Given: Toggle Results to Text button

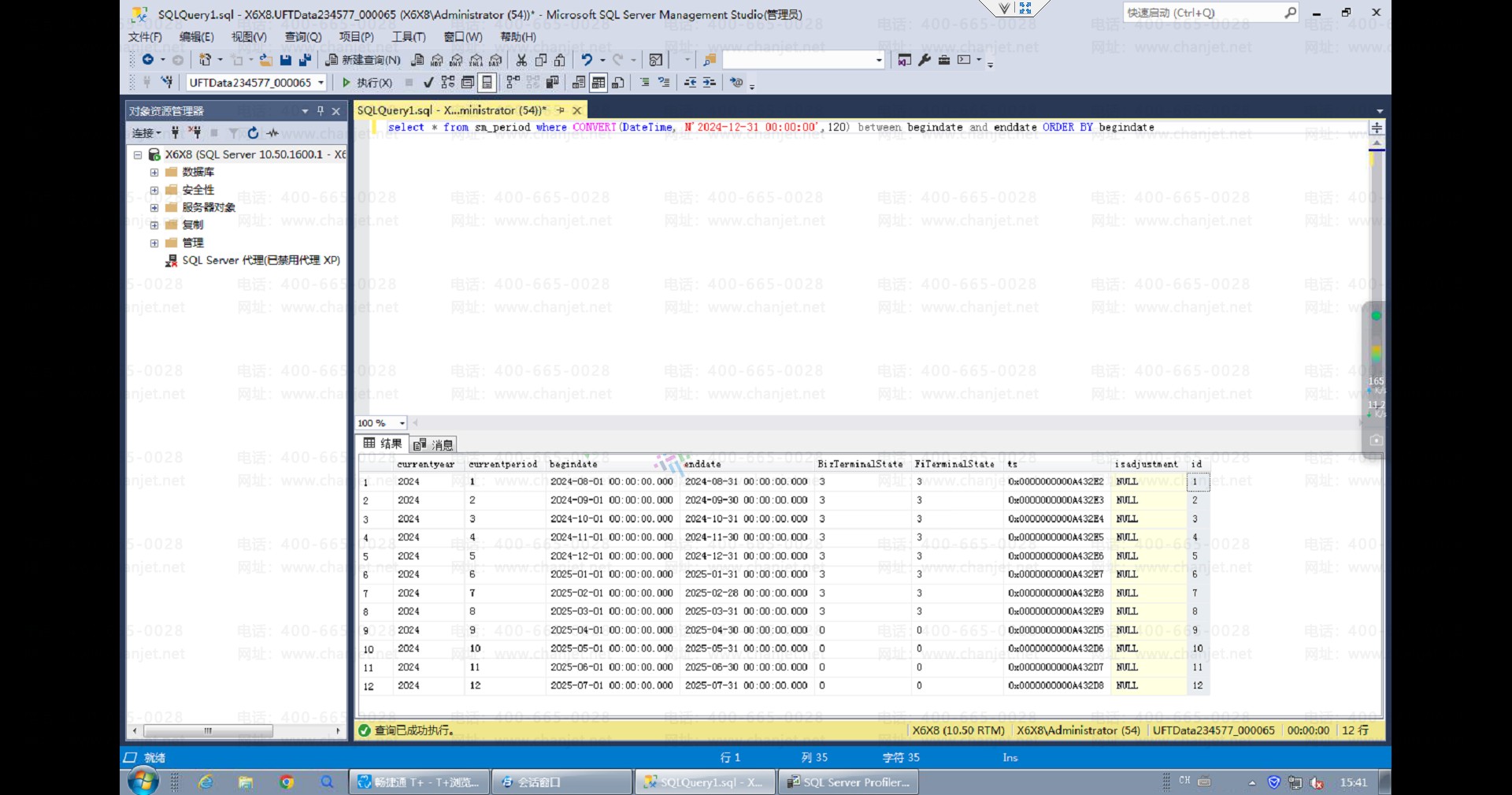Looking at the screenshot, I should (x=579, y=82).
